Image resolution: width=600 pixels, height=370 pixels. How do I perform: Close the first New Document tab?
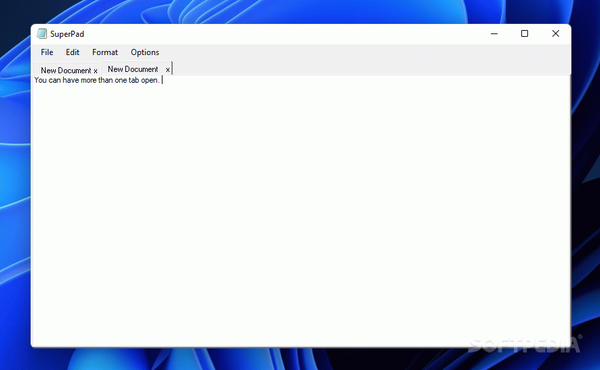(95, 71)
